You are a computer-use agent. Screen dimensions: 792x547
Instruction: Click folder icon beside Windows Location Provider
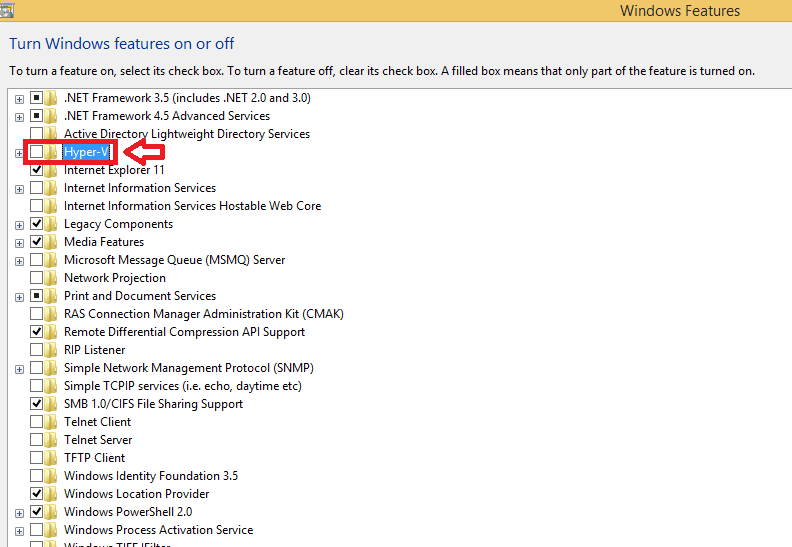click(x=51, y=494)
